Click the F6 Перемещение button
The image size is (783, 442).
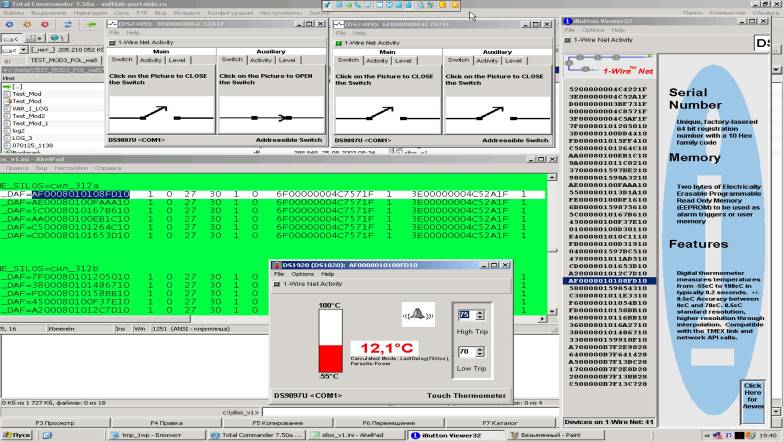(389, 423)
